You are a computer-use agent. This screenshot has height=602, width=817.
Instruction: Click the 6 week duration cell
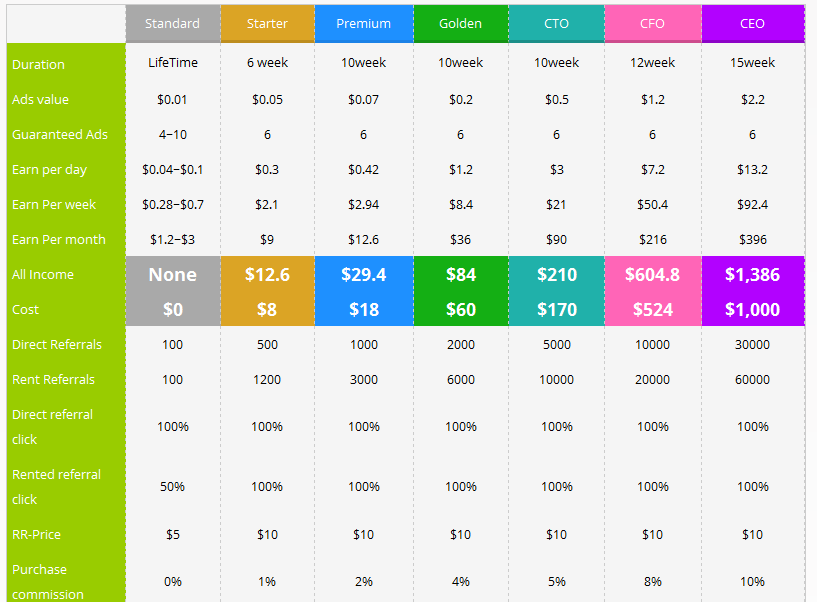point(267,63)
